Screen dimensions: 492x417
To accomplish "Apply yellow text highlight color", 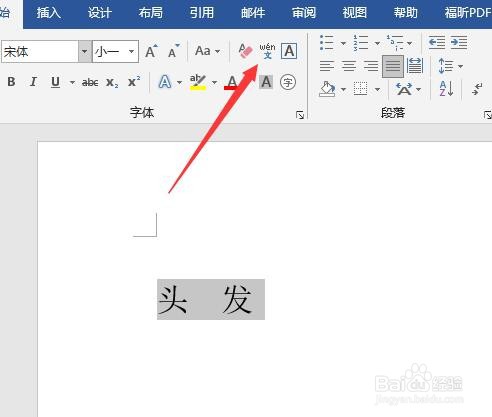I will pyautogui.click(x=198, y=82).
